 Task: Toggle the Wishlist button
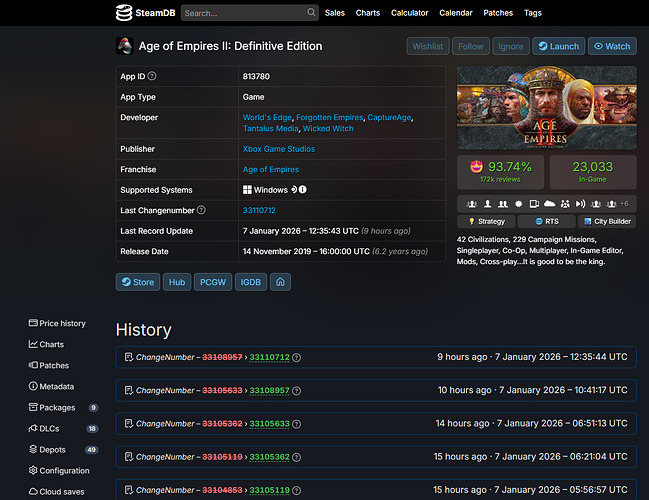point(428,46)
